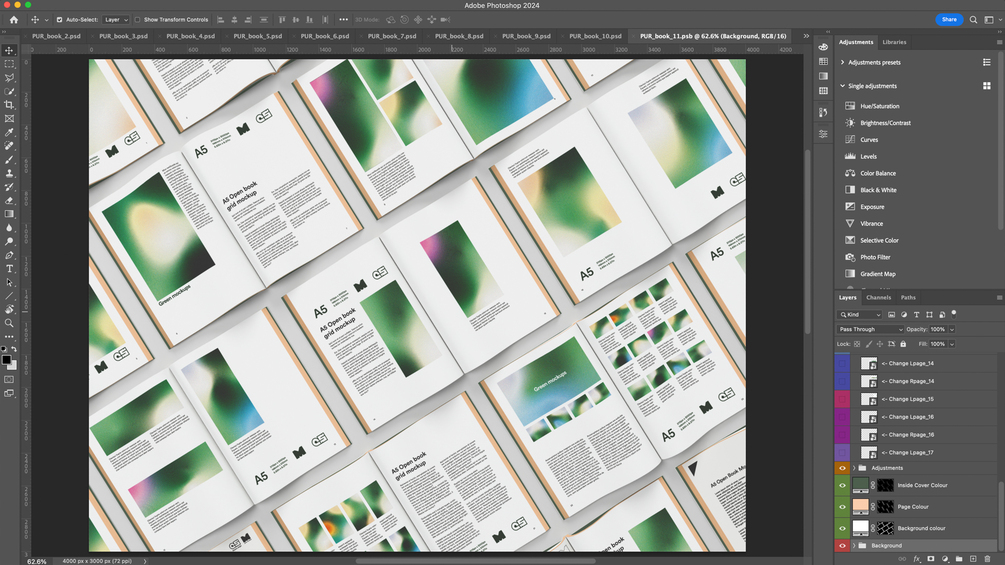Click the Page Colour layer colour thumbnail
Viewport: 1005px width, 565px height.
860,506
